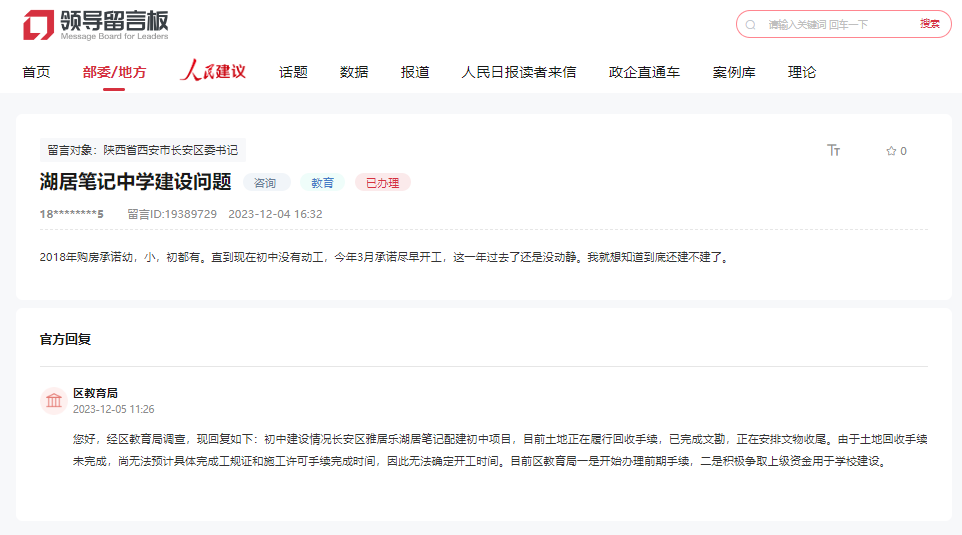The image size is (962, 535).
Task: Click the 留言ID:19389729 text
Action: (172, 214)
